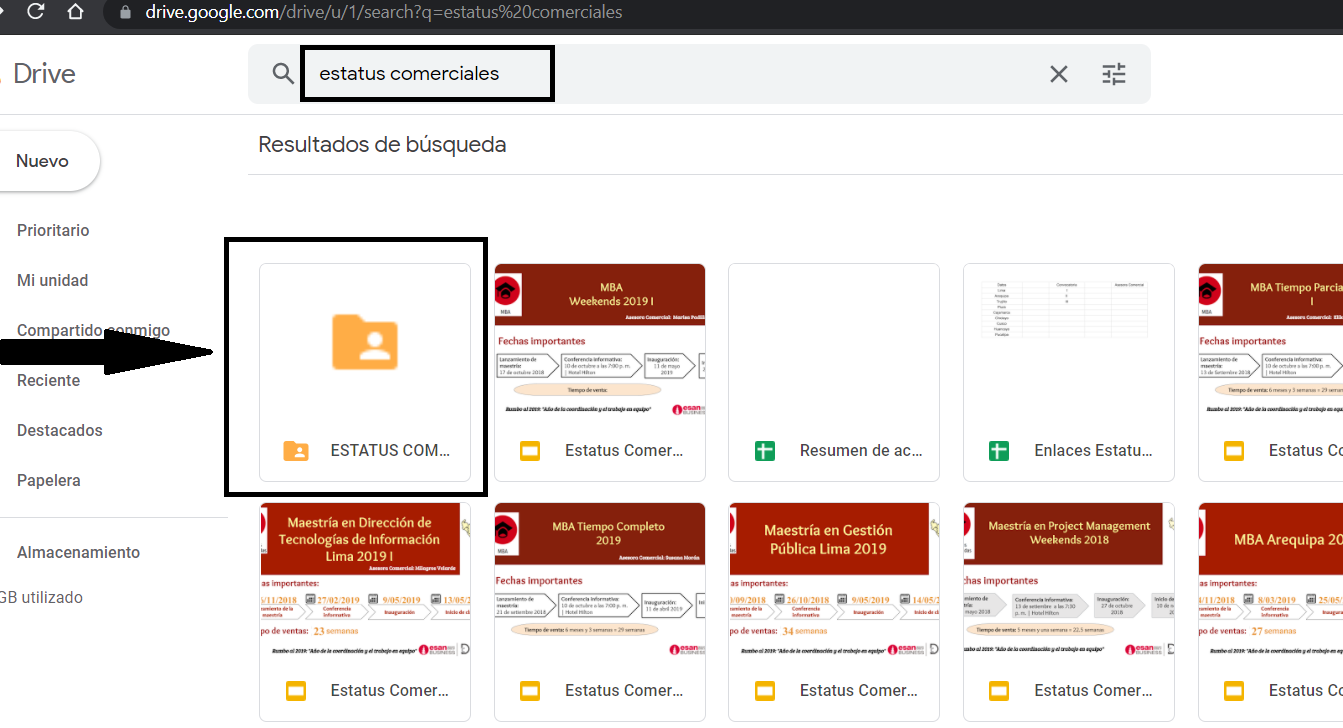The width and height of the screenshot is (1343, 728).
Task: Click the Slides icon under MBA Arequipa card
Action: pyautogui.click(x=1234, y=691)
